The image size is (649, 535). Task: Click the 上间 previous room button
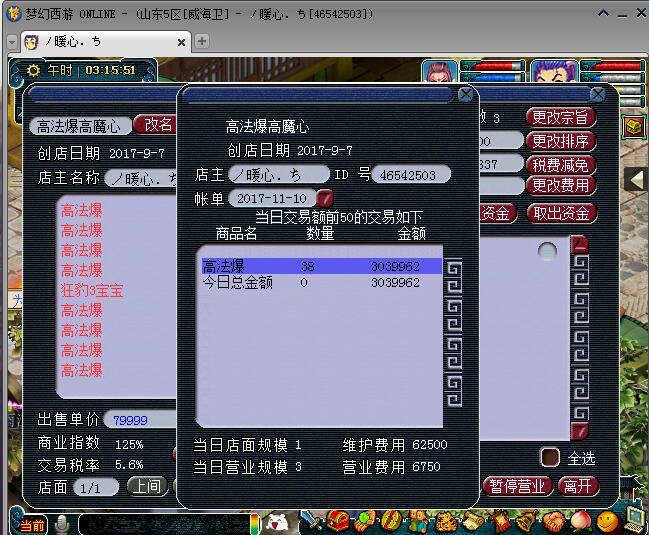[147, 486]
